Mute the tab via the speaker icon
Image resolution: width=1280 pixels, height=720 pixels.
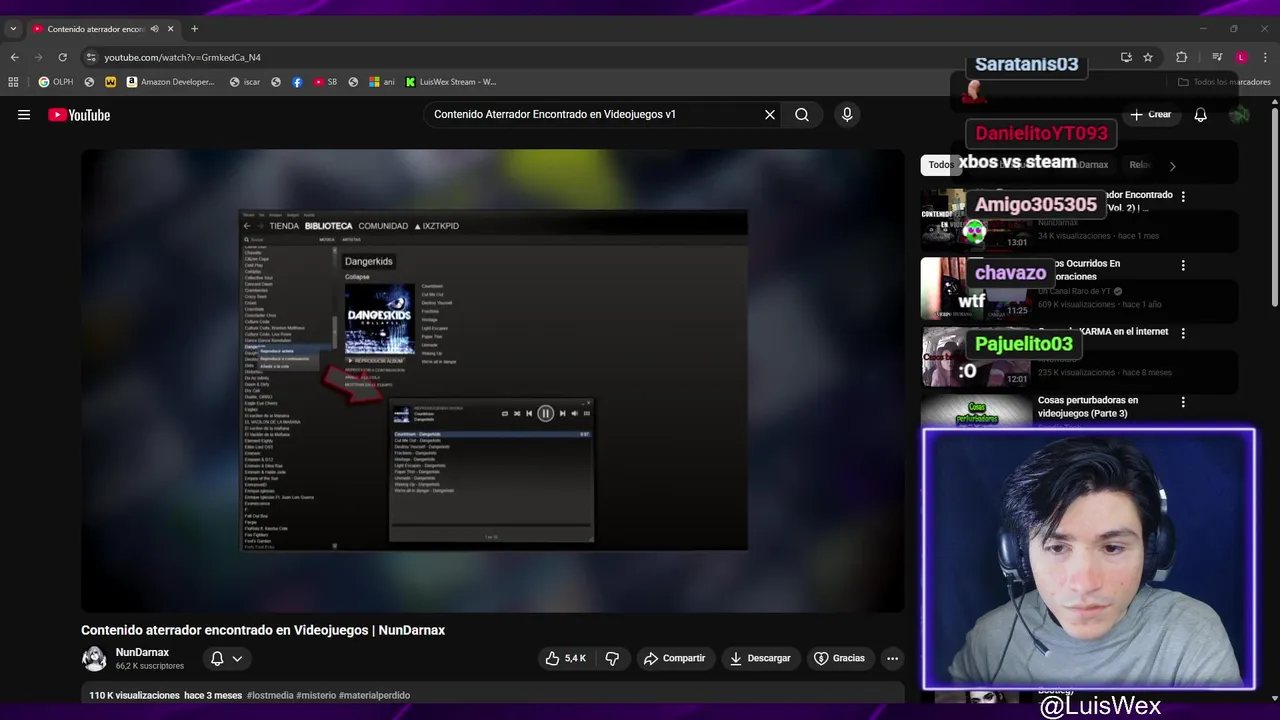click(x=154, y=29)
